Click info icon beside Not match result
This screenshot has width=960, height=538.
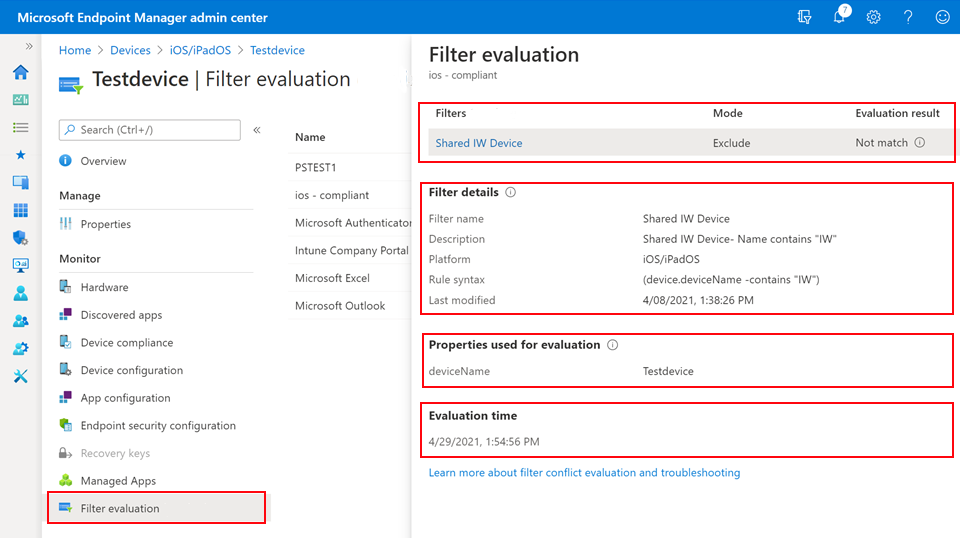click(x=920, y=143)
